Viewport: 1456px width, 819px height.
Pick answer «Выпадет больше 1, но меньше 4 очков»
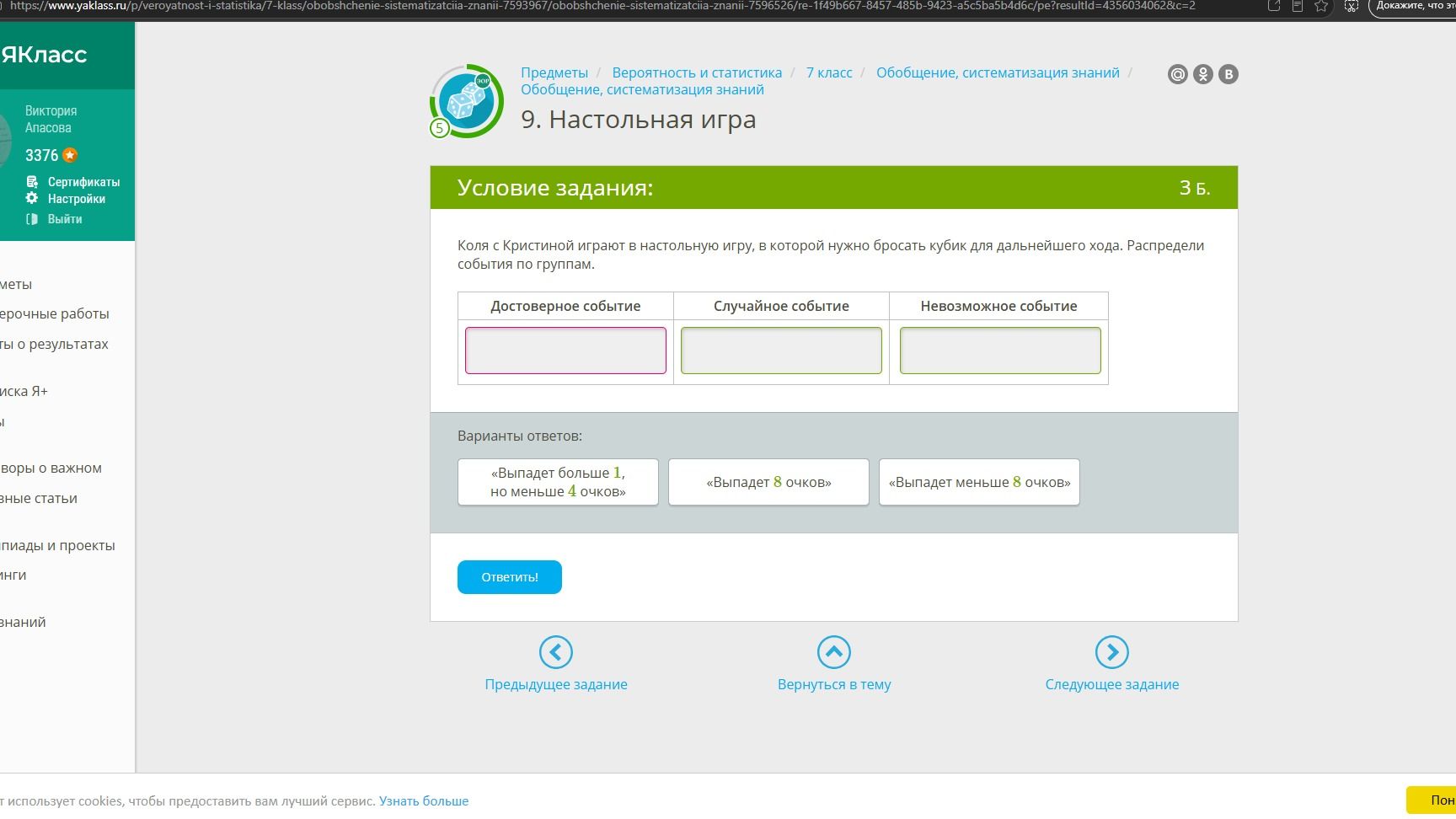click(558, 482)
